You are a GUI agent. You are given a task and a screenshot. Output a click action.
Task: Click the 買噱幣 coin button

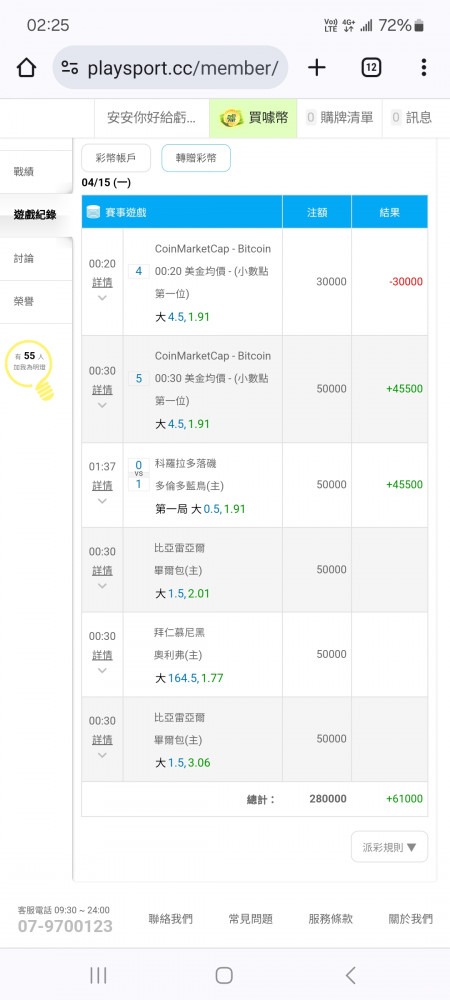click(x=253, y=117)
